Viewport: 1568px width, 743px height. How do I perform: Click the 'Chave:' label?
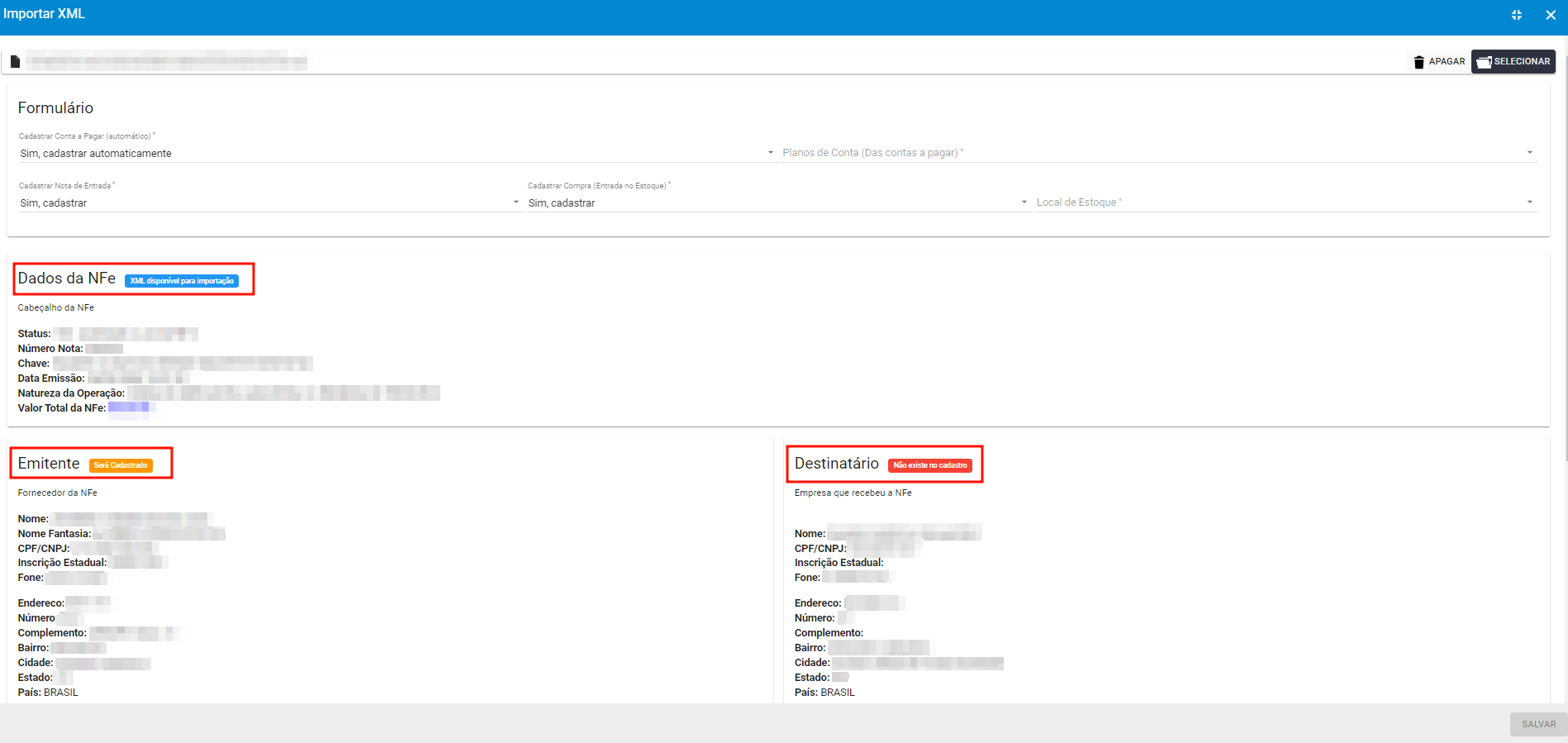(x=34, y=364)
